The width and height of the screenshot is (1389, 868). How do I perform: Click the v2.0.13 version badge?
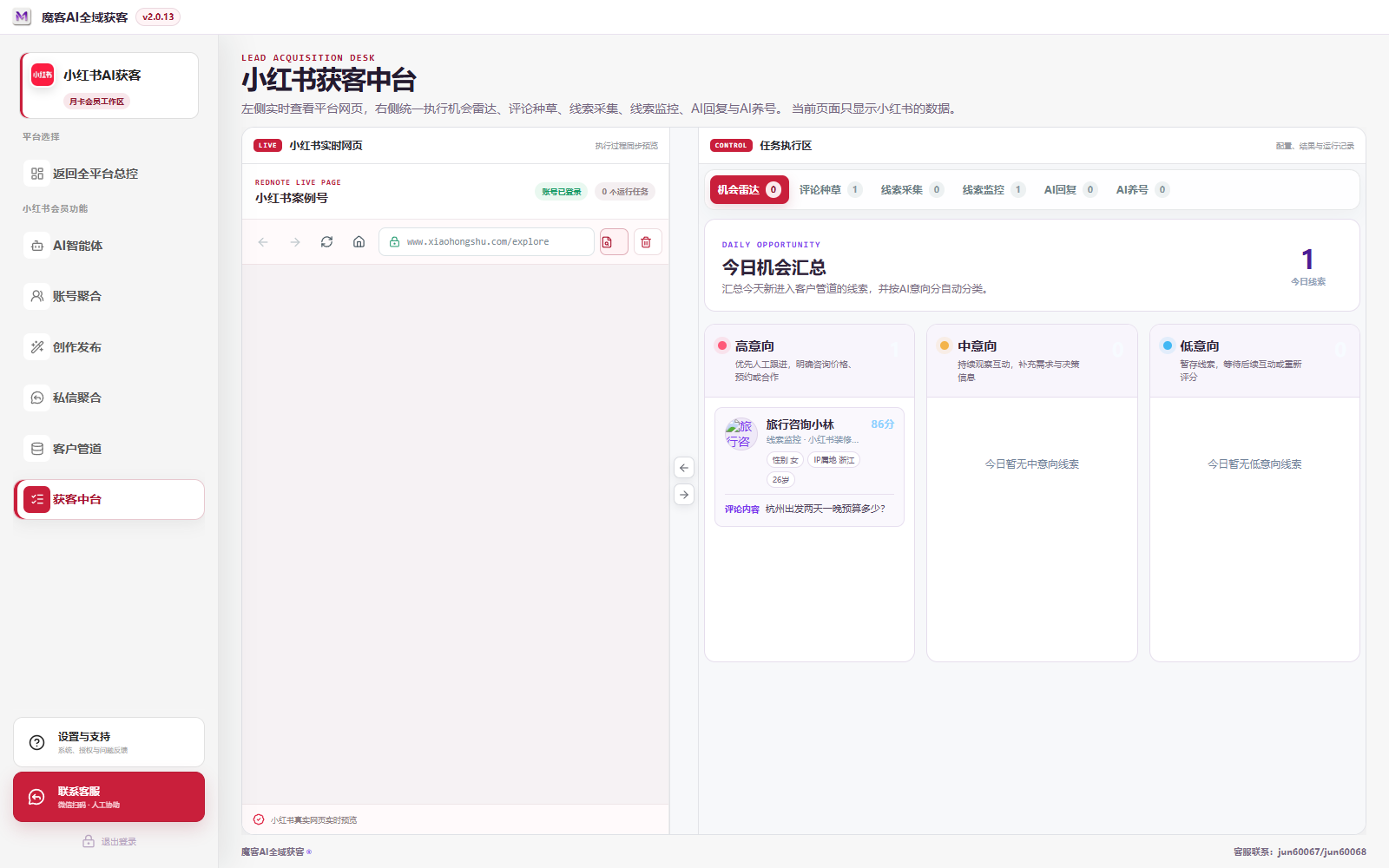(x=158, y=17)
